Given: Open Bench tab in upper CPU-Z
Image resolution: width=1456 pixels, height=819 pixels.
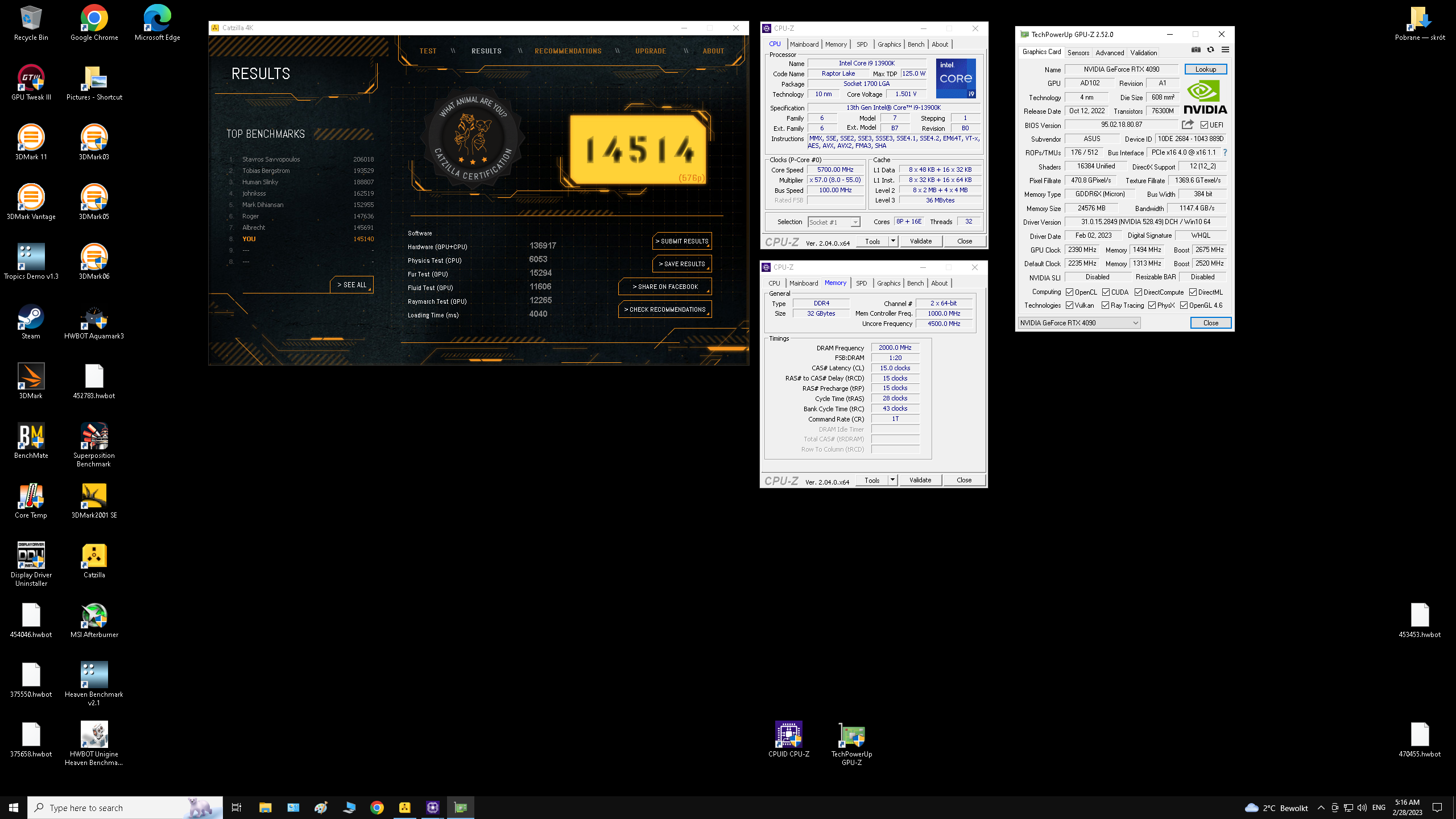Looking at the screenshot, I should point(916,44).
